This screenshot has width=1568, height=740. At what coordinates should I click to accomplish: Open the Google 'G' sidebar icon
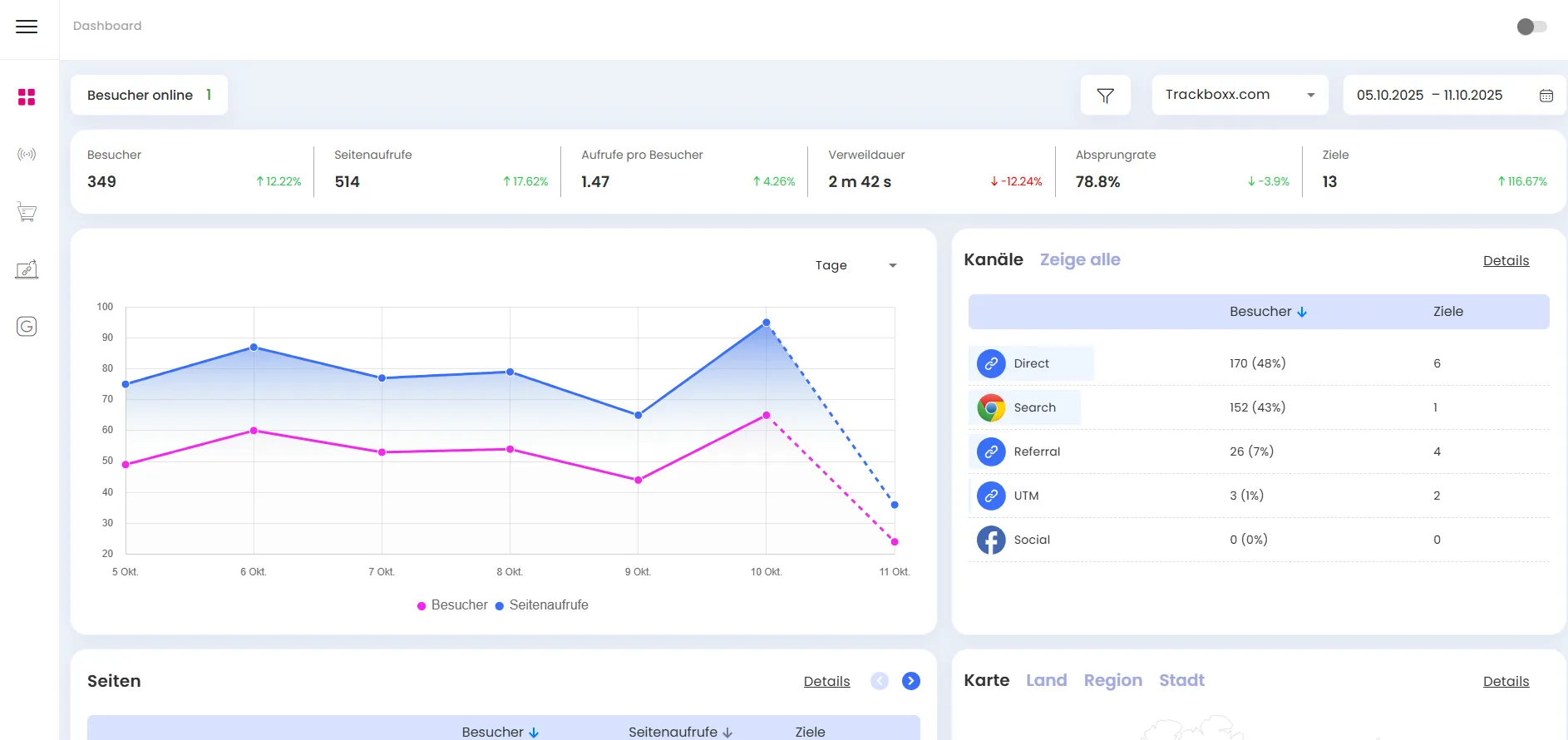click(x=27, y=327)
